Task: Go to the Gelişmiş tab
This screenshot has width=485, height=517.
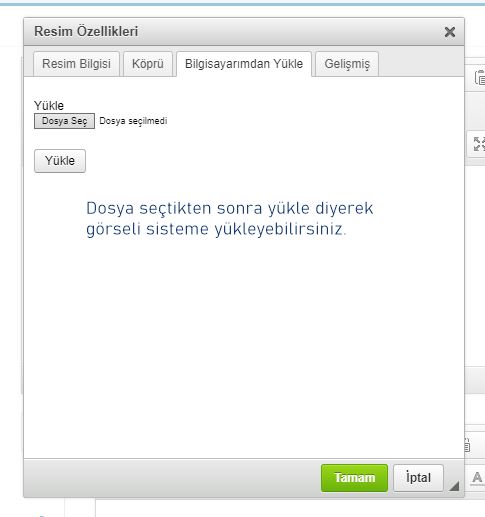Action: [347, 64]
